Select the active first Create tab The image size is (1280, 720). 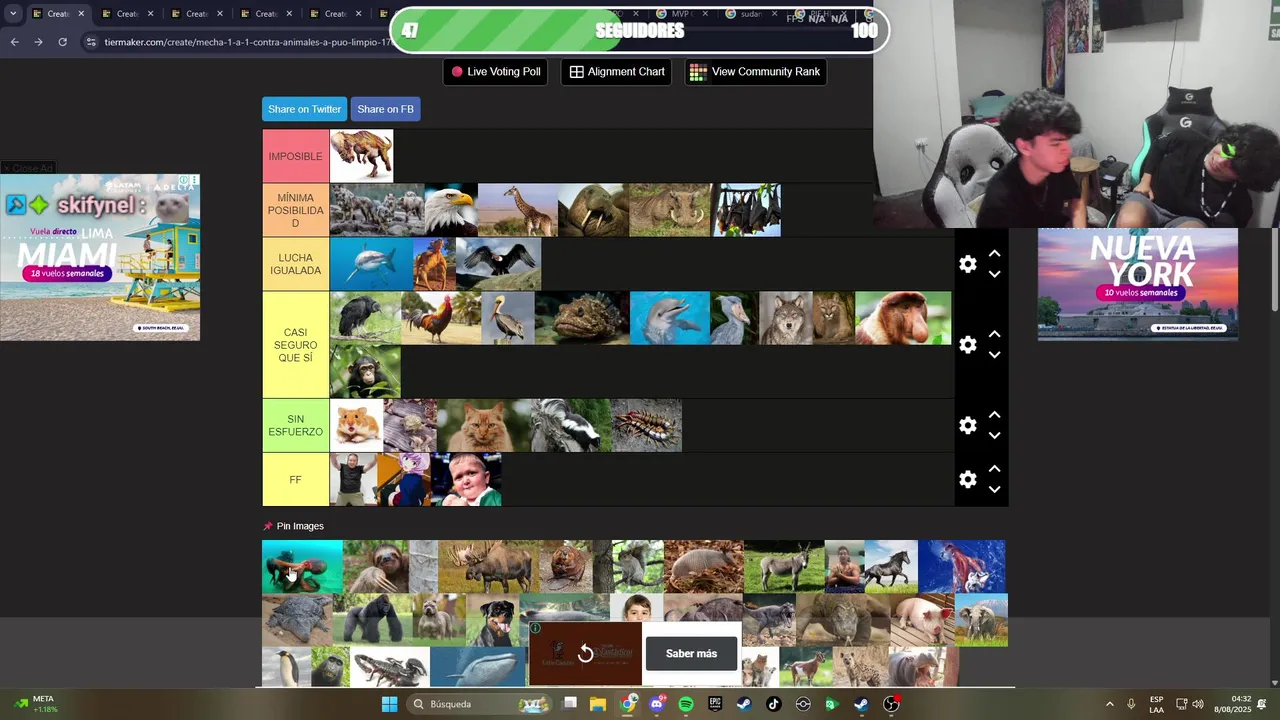(58, 14)
